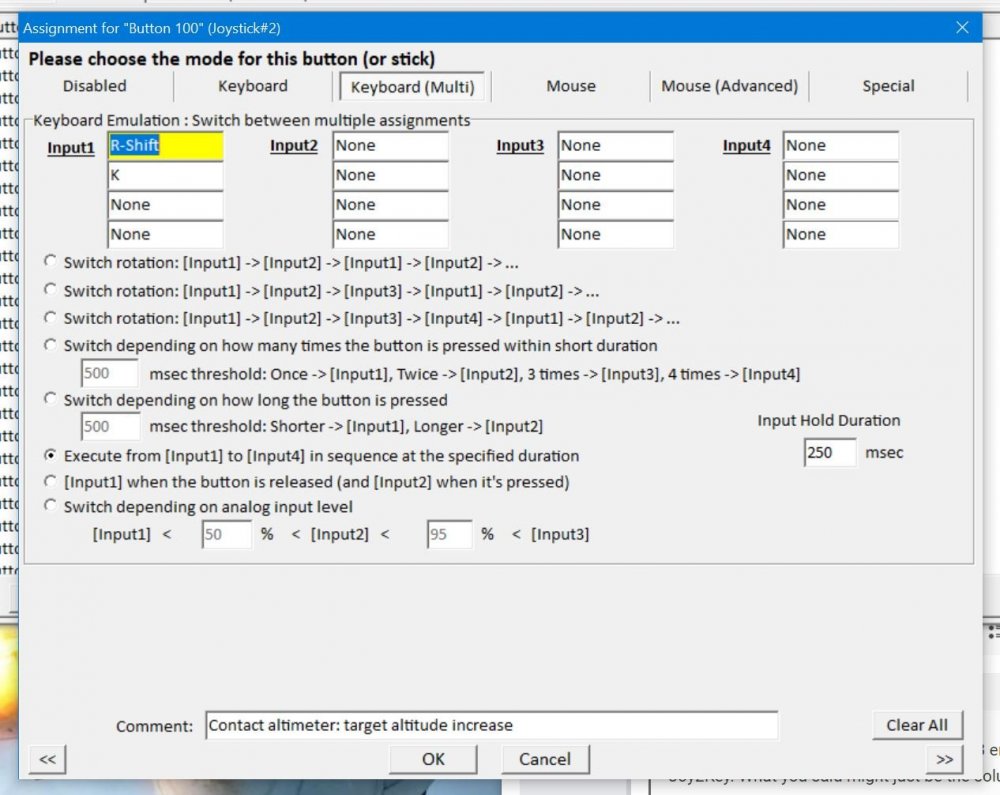Switch to the Disabled mode tab
The width and height of the screenshot is (1000, 795).
point(95,86)
